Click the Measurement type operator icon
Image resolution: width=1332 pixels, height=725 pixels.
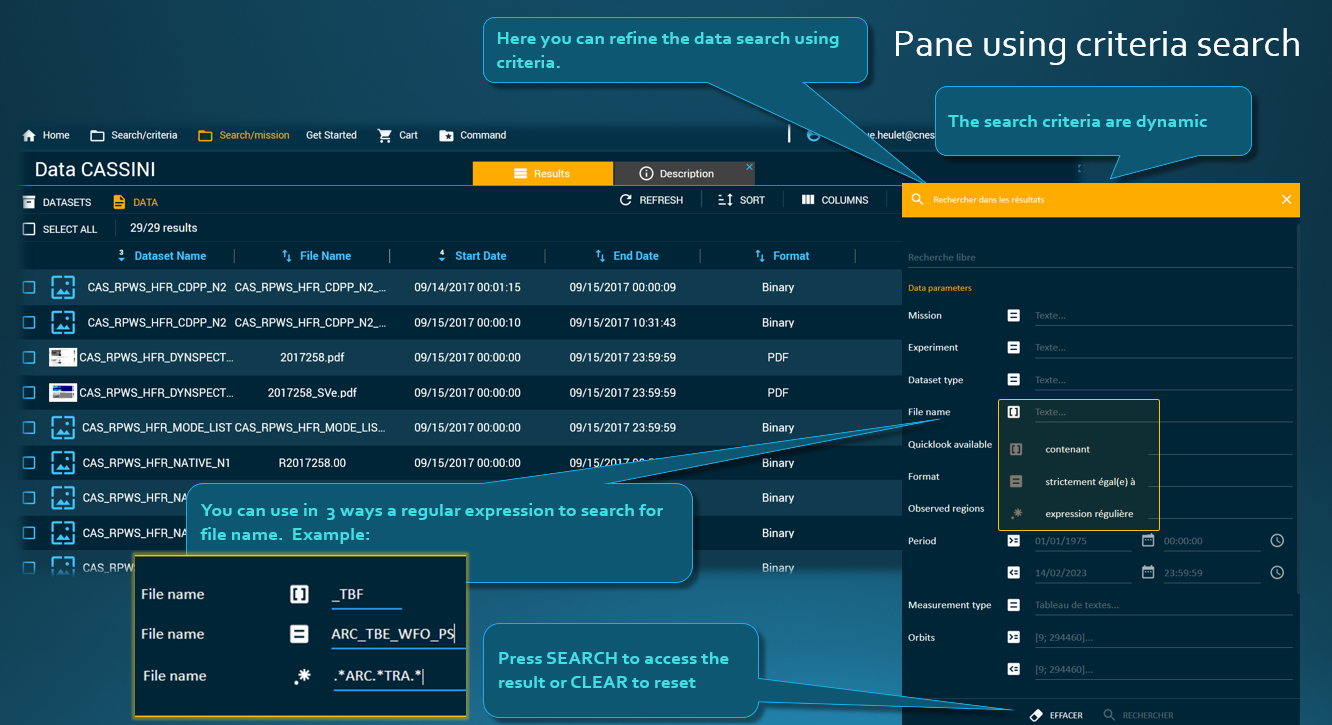[x=1013, y=605]
